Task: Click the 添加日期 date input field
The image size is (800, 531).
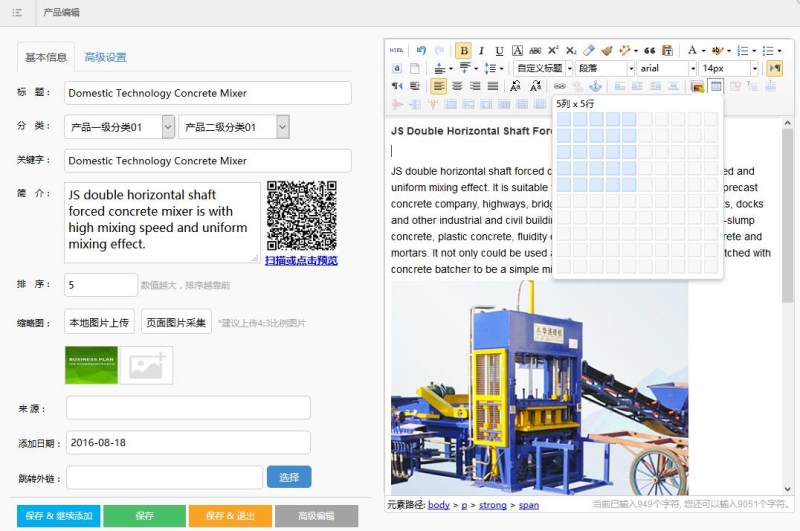Action: coord(188,443)
